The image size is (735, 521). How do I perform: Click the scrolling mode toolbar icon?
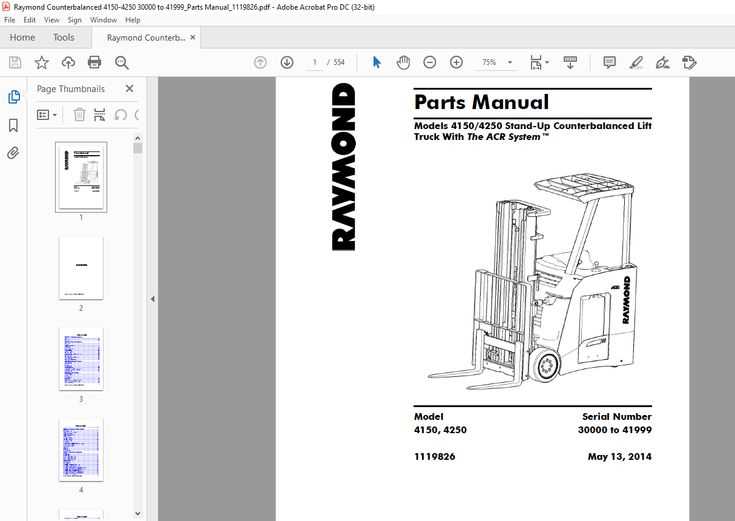click(x=570, y=62)
